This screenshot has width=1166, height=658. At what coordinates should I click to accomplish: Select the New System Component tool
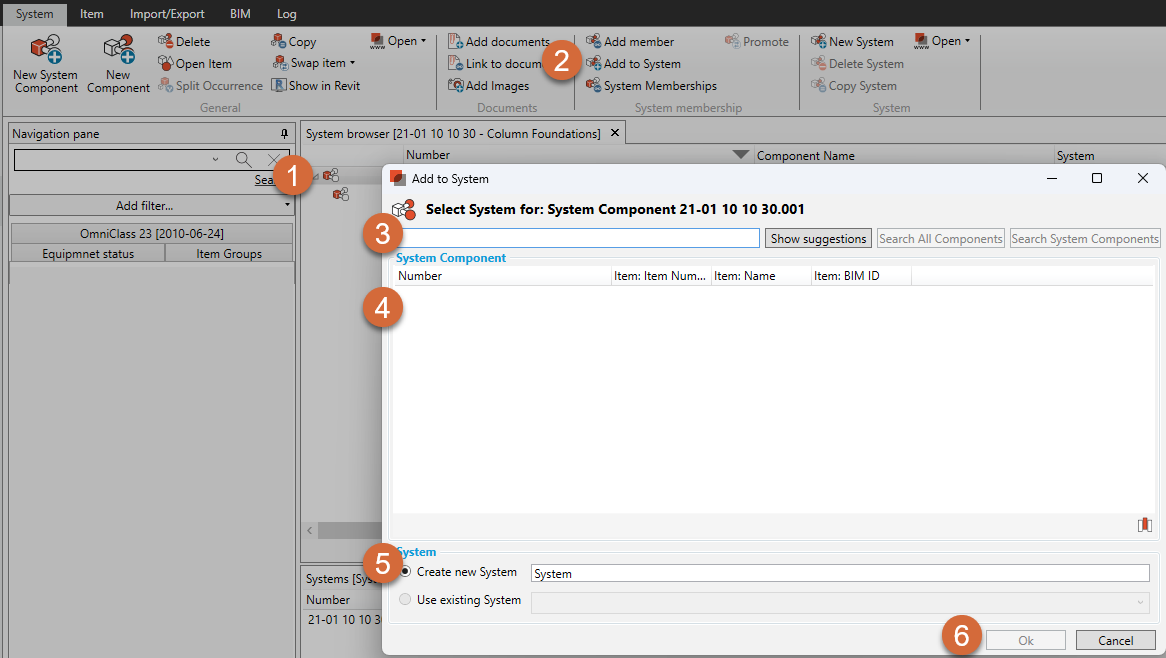[44, 63]
